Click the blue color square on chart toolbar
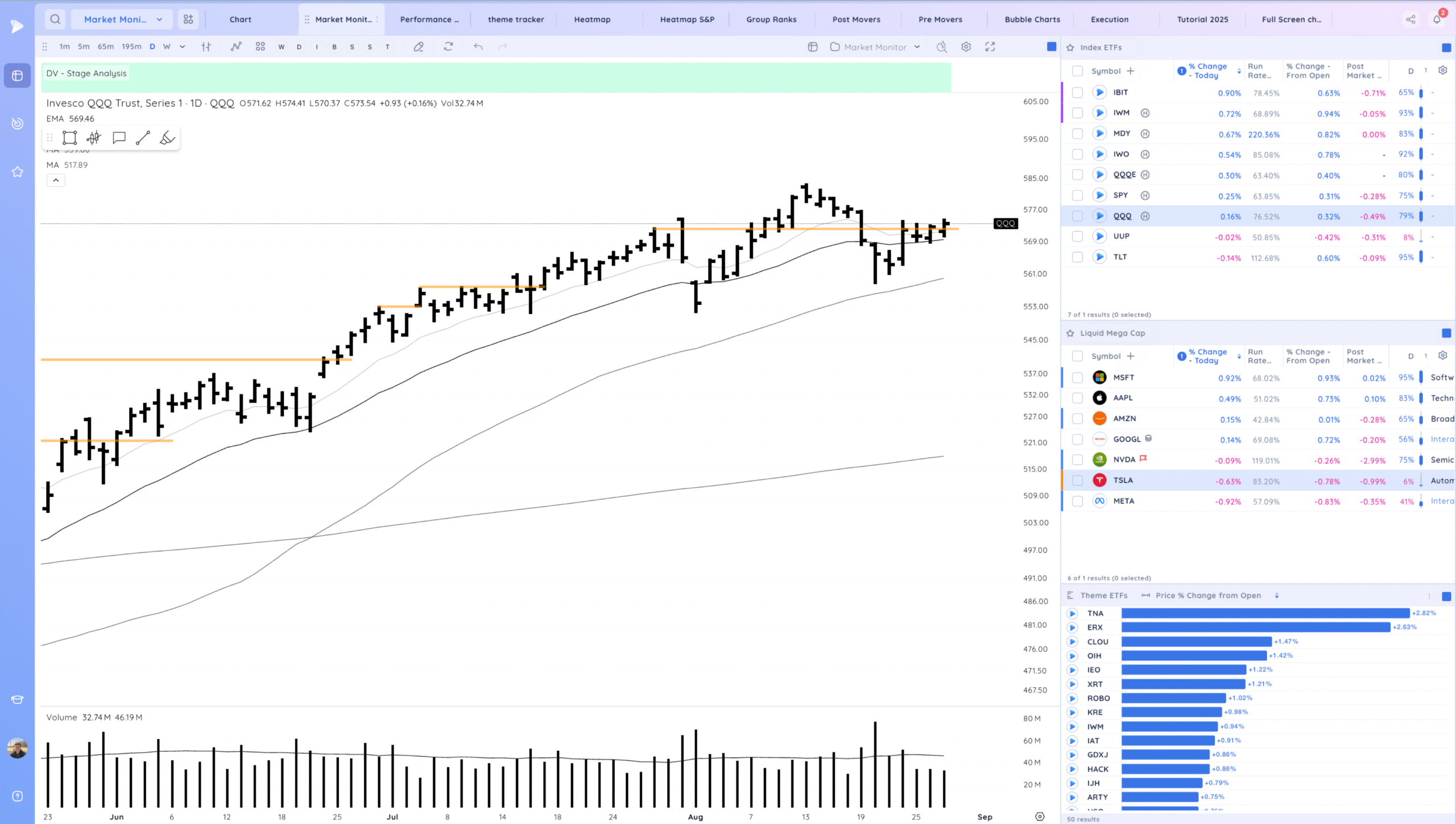Screen dimensions: 1456x824 point(1052,47)
